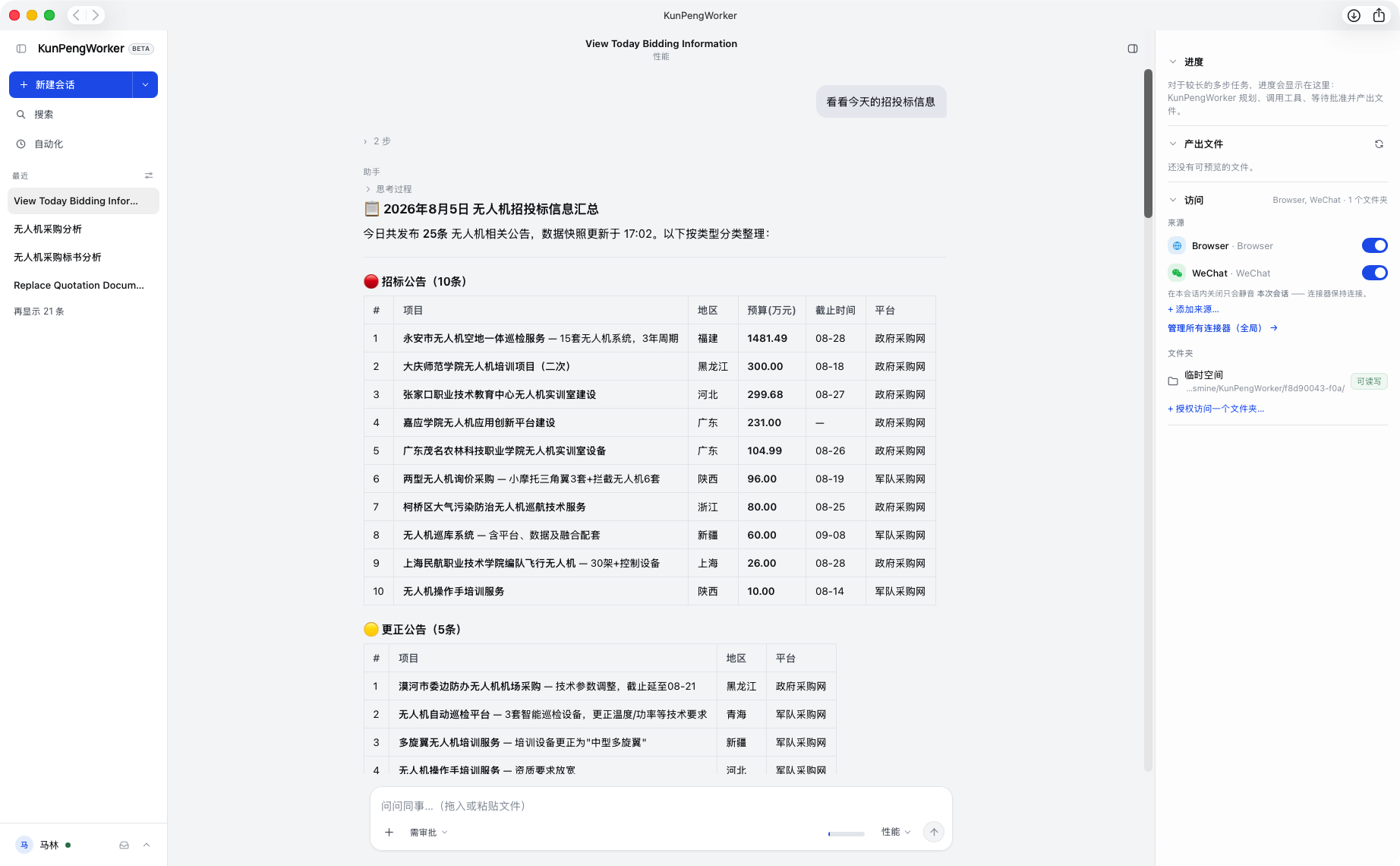Image resolution: width=1400 pixels, height=866 pixels.
Task: Click the 截止时间 column header
Action: pyautogui.click(x=835, y=311)
